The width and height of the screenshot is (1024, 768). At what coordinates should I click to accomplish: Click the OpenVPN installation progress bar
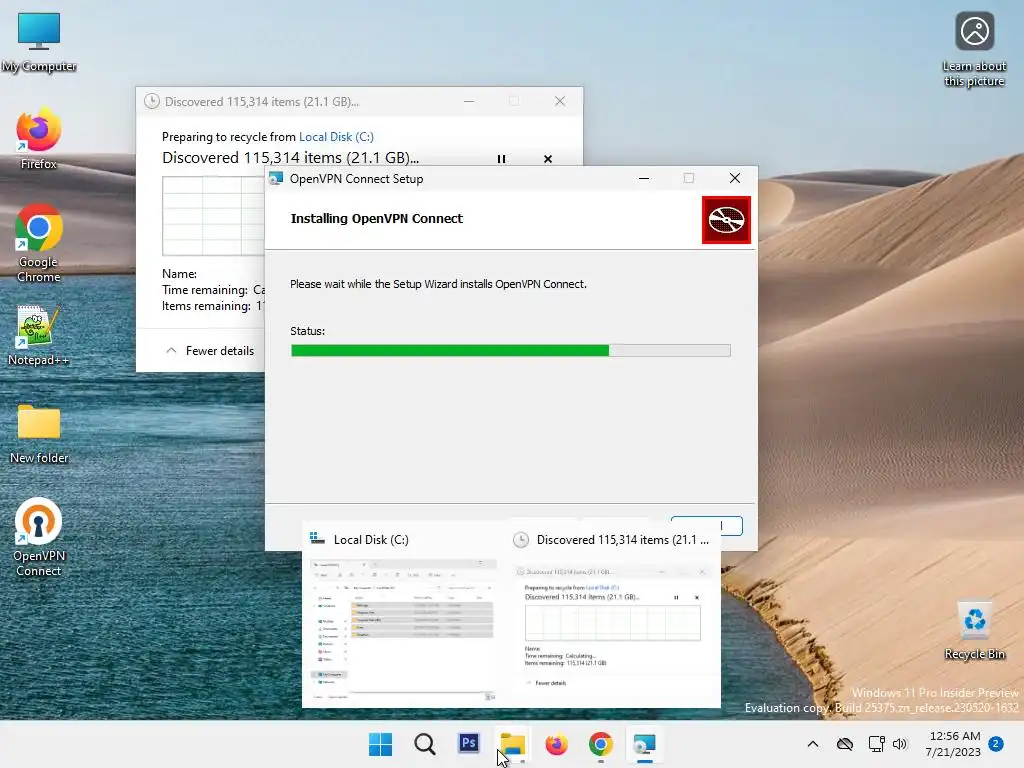(x=511, y=351)
